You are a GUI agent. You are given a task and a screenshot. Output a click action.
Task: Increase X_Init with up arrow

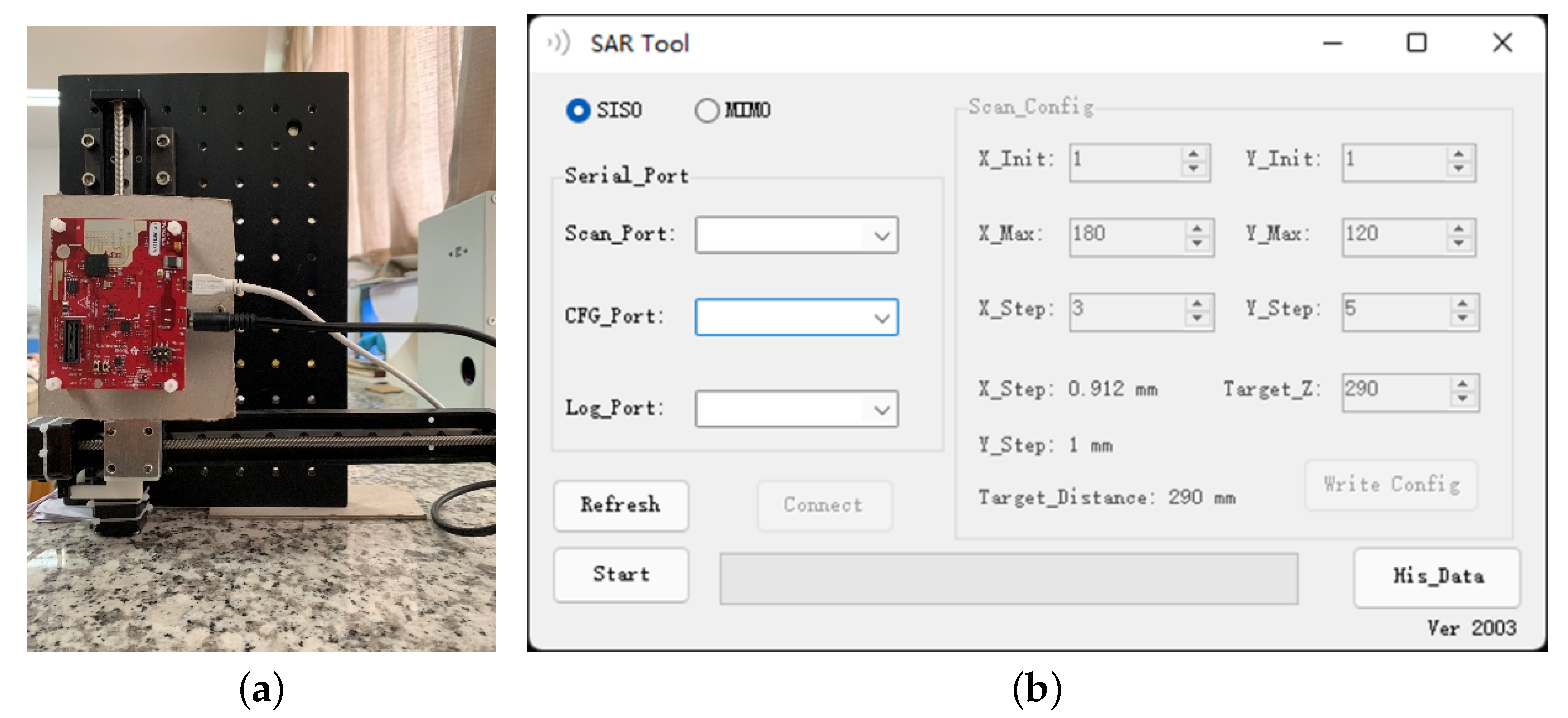1193,154
